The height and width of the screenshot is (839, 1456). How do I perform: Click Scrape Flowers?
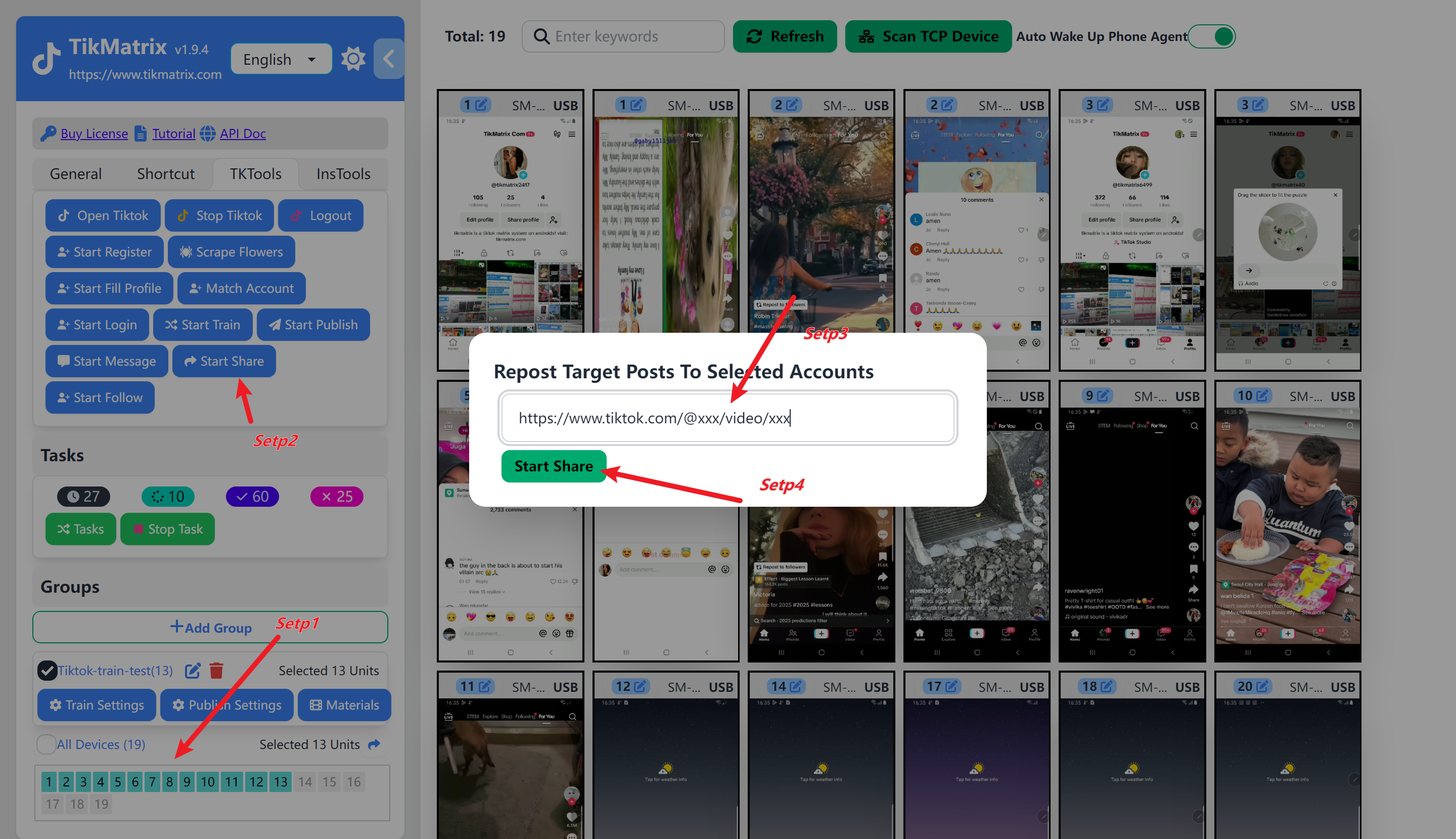tap(232, 252)
